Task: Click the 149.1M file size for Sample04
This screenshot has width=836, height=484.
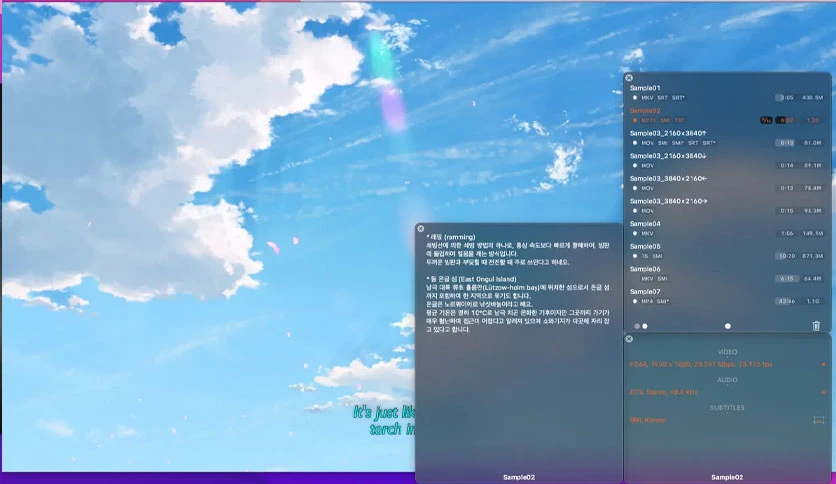Action: pyautogui.click(x=812, y=233)
